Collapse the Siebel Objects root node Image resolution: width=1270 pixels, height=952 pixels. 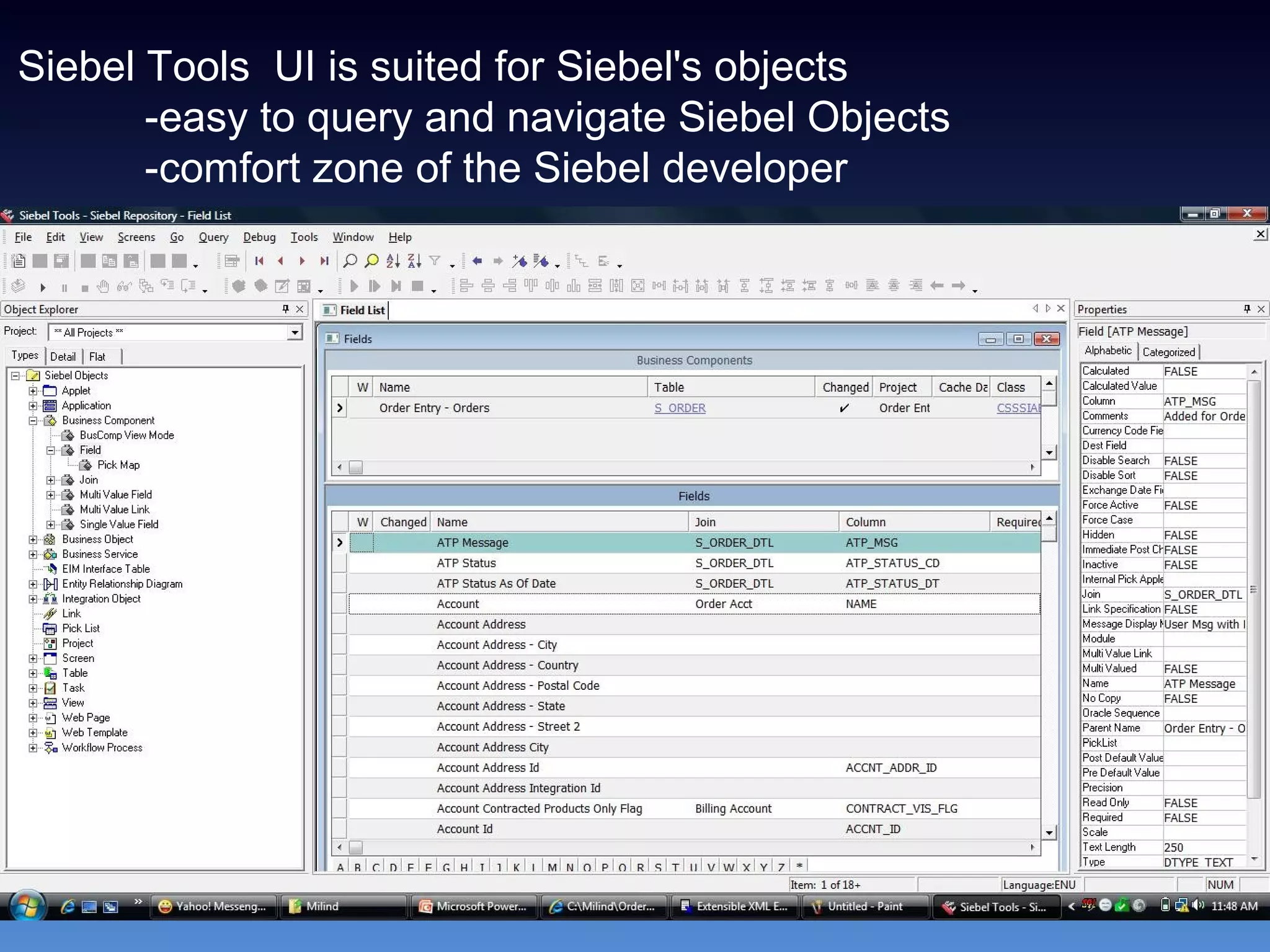[x=16, y=376]
